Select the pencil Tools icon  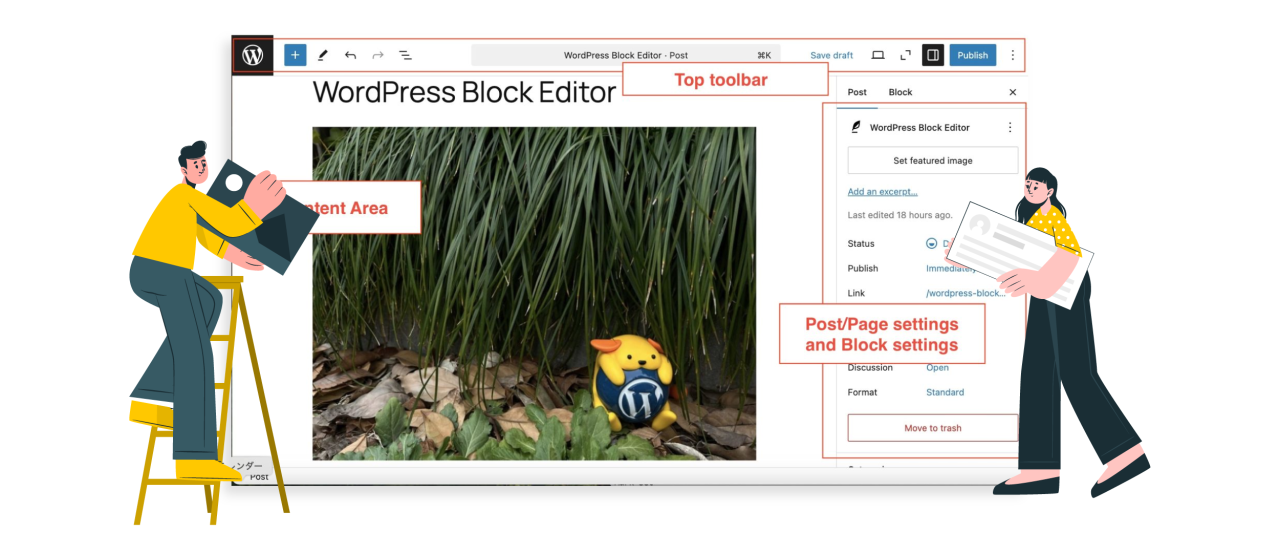coord(323,56)
